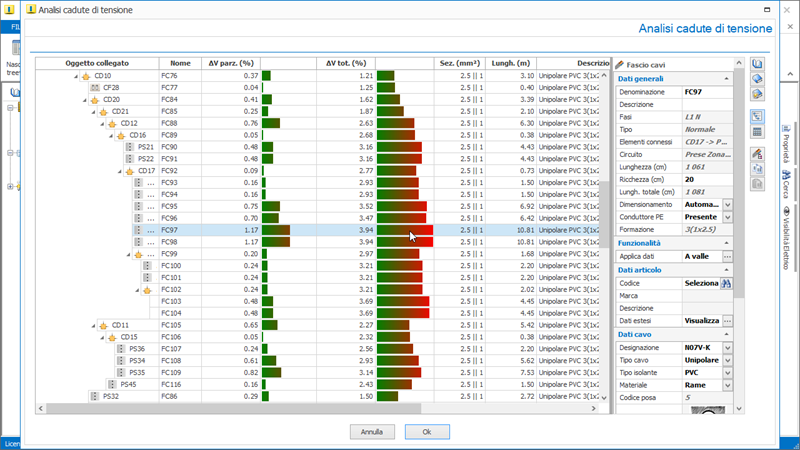Click the PS21 socket icon
Image resolution: width=800 pixels, height=450 pixels.
pos(130,147)
